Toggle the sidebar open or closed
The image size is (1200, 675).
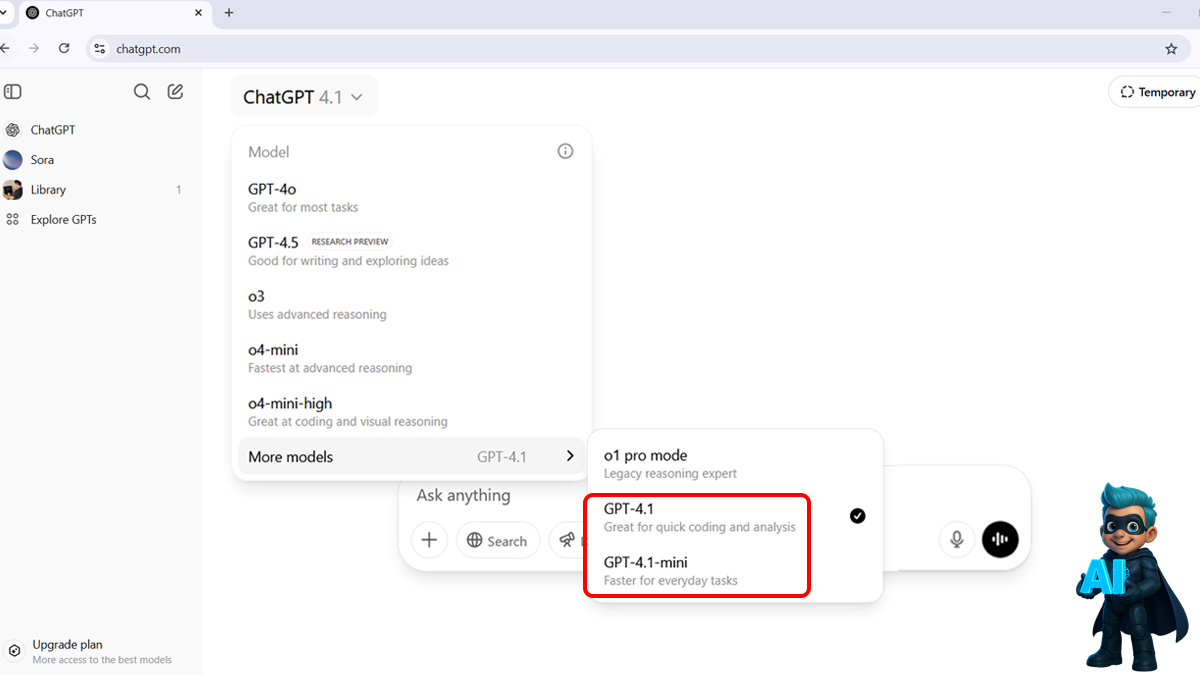[13, 92]
